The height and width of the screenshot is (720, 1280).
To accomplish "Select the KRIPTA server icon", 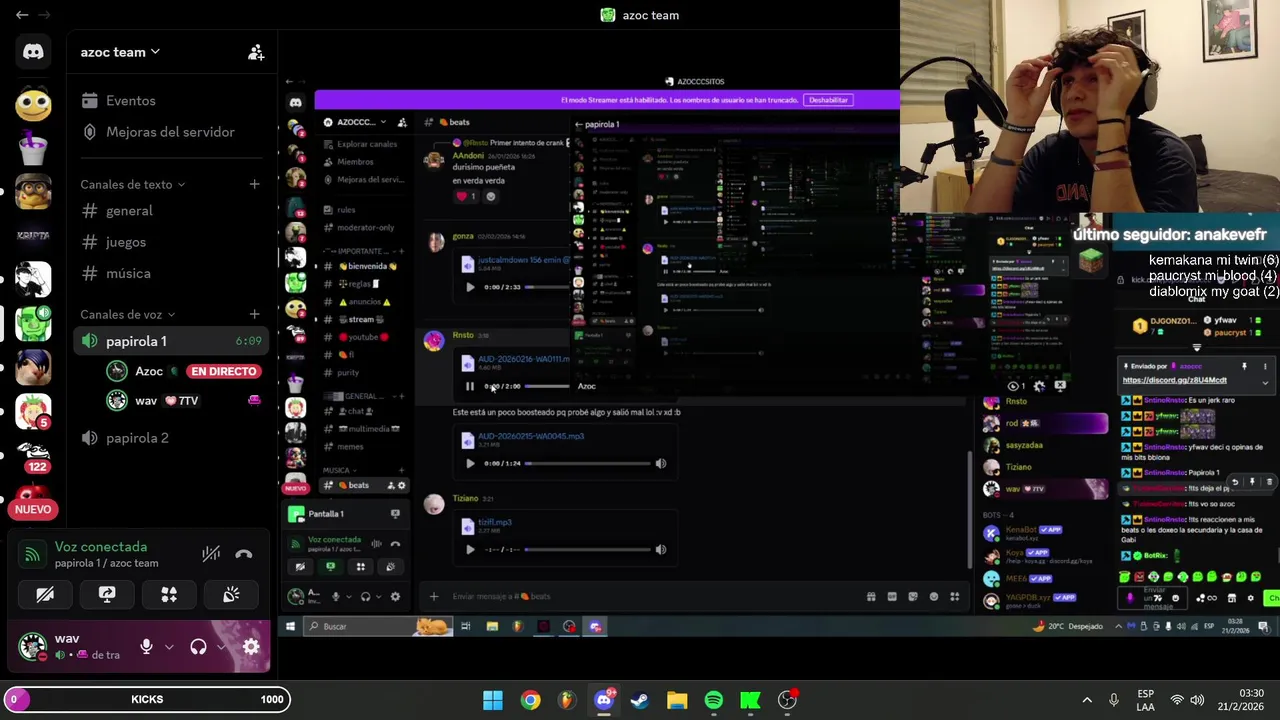I will pyautogui.click(x=33, y=236).
